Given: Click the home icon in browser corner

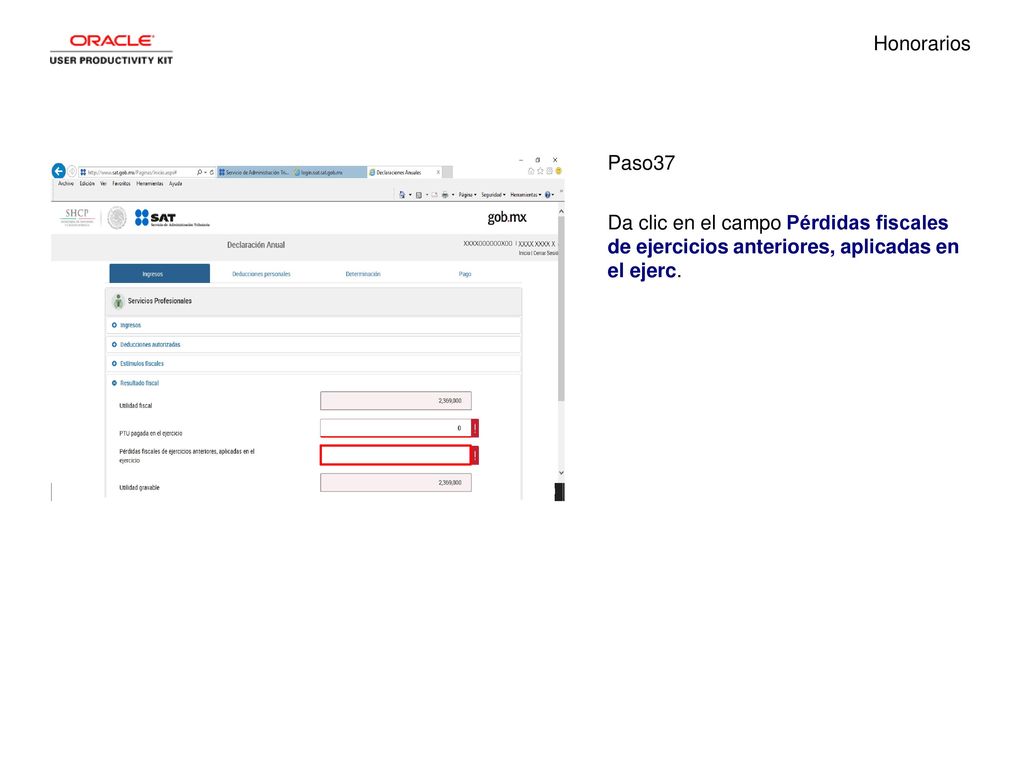Looking at the screenshot, I should click(531, 171).
